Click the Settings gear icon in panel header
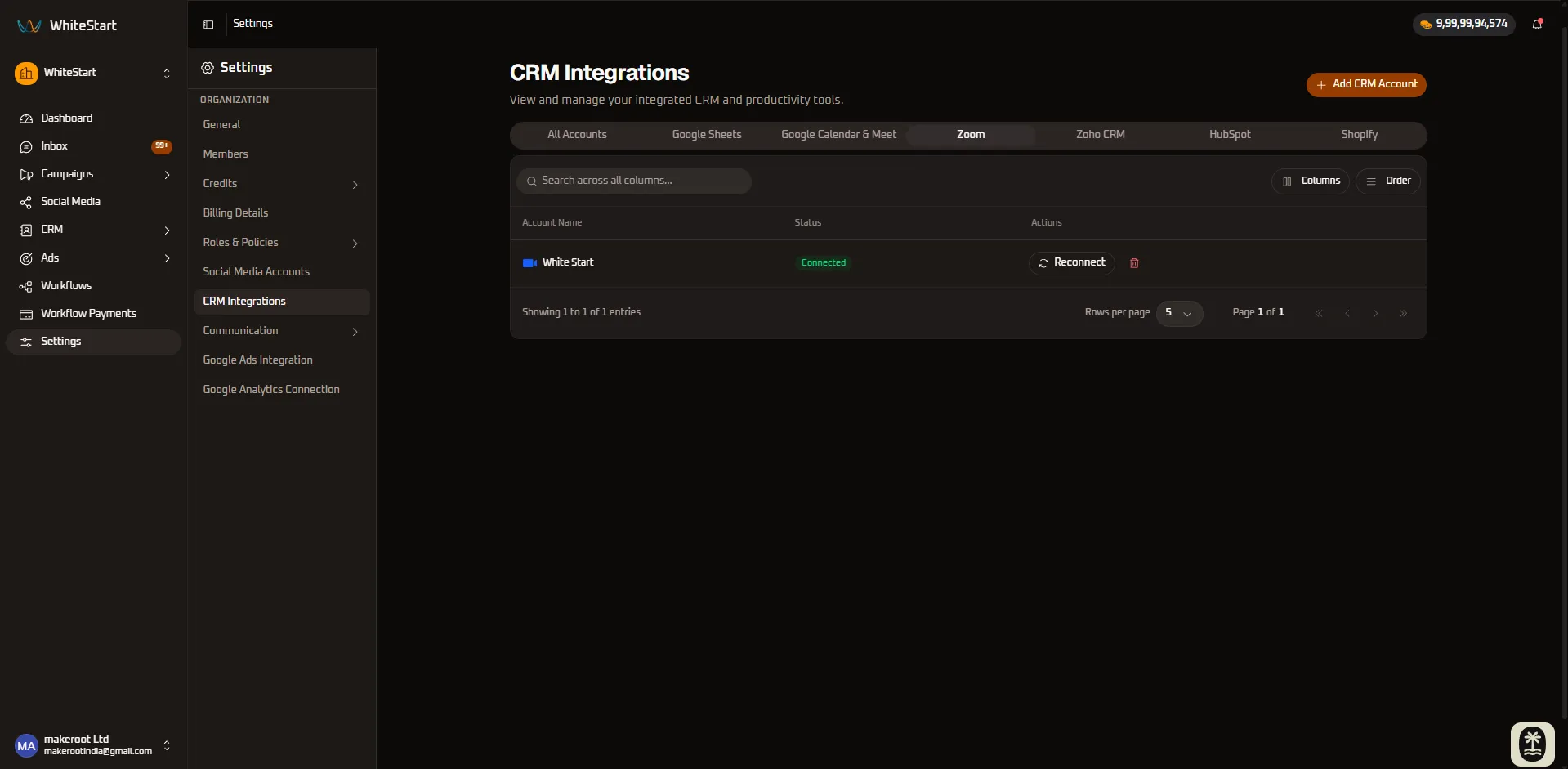Image resolution: width=1568 pixels, height=769 pixels. (208, 68)
